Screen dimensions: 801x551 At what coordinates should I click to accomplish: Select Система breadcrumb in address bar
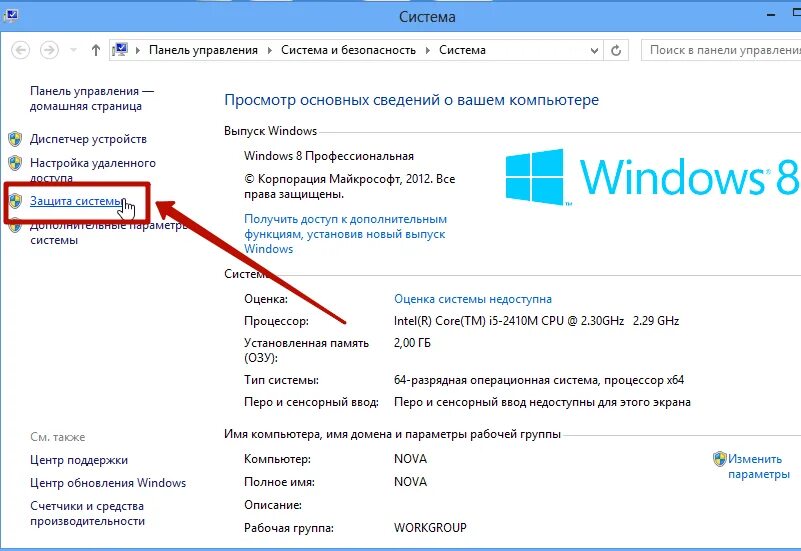coord(462,50)
